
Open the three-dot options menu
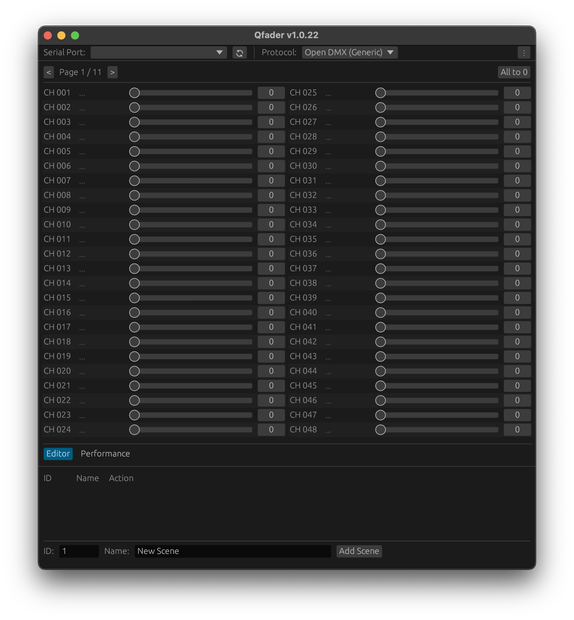click(x=524, y=53)
